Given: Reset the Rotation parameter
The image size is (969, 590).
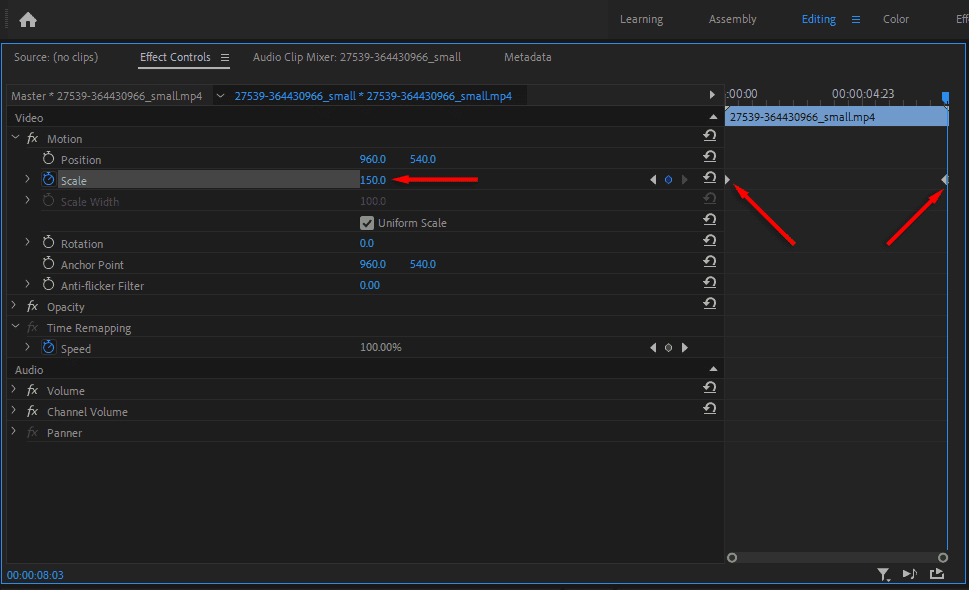Looking at the screenshot, I should 709,240.
